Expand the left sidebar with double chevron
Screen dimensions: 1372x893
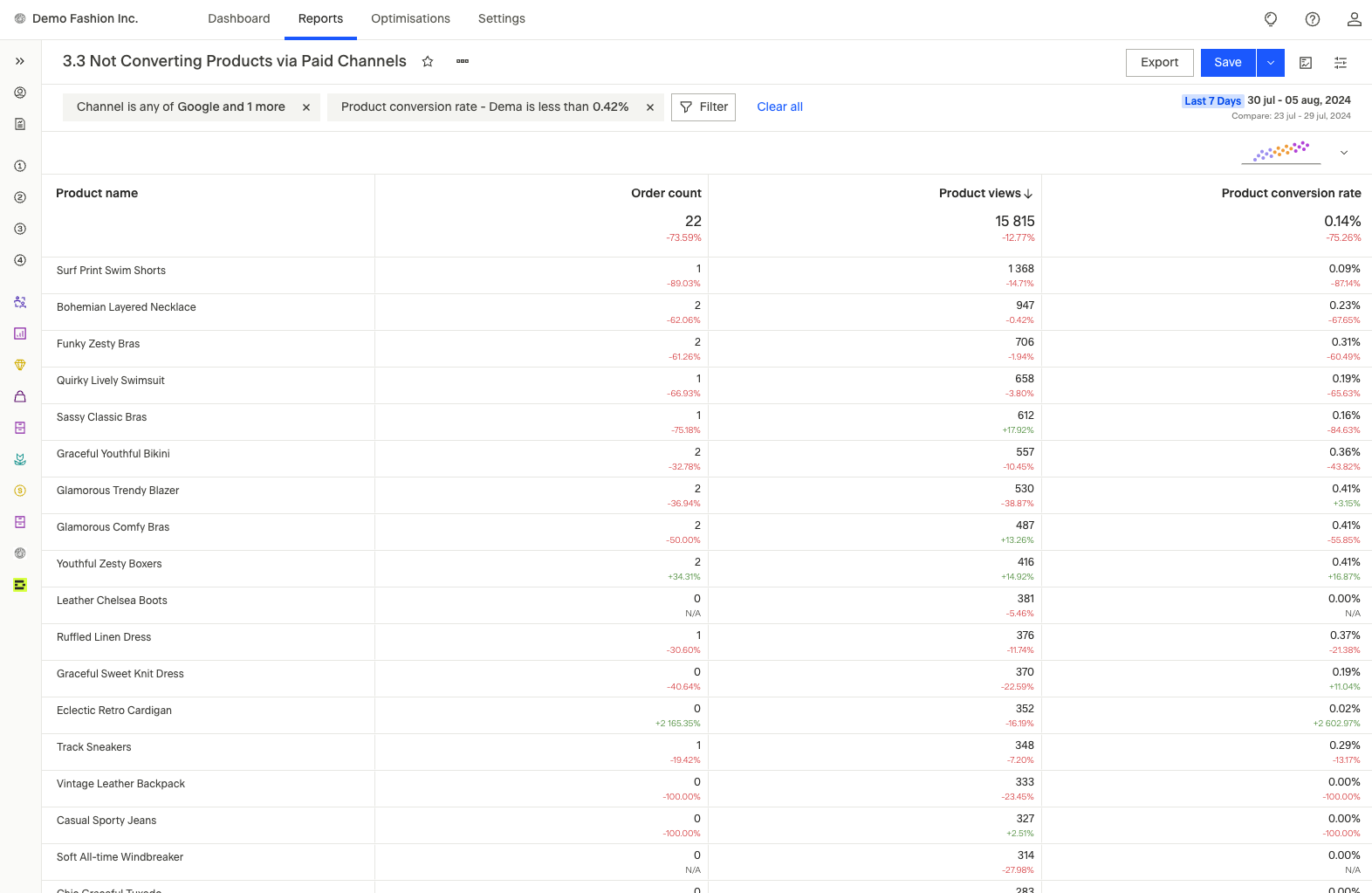20,61
